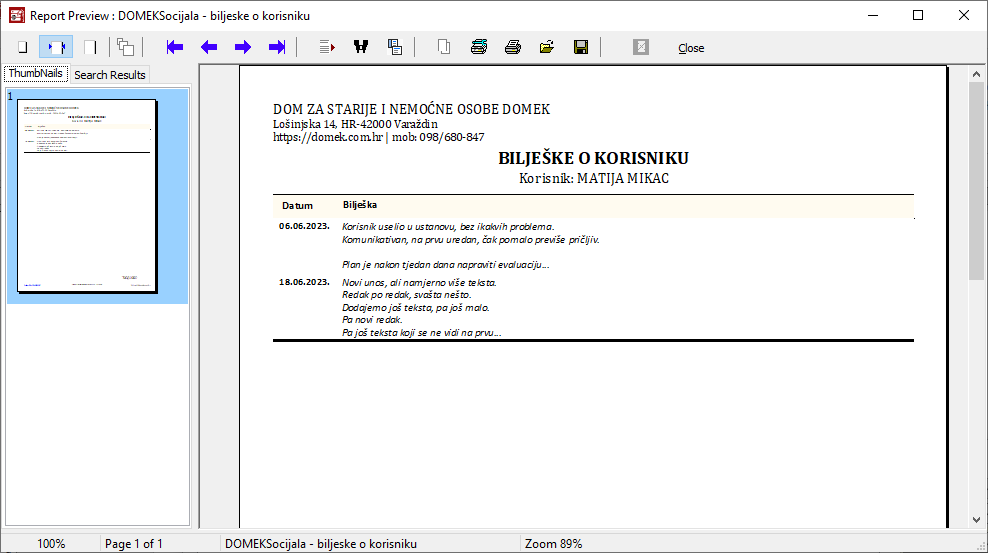Viewport: 988px width, 553px height.
Task: Jump to last page arrow
Action: (277, 47)
